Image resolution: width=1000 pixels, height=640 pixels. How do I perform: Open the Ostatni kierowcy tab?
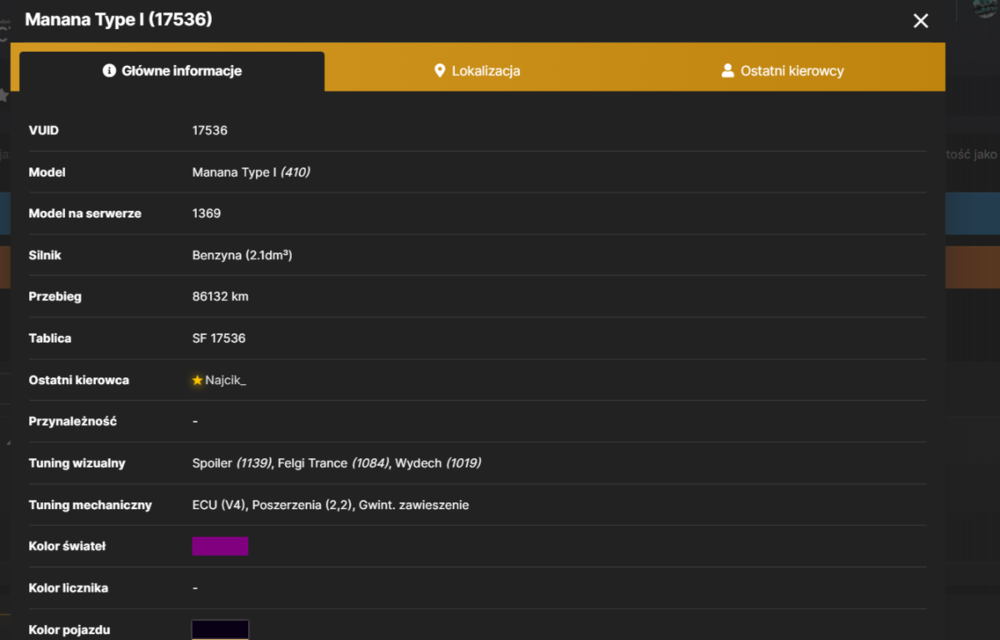click(x=783, y=71)
